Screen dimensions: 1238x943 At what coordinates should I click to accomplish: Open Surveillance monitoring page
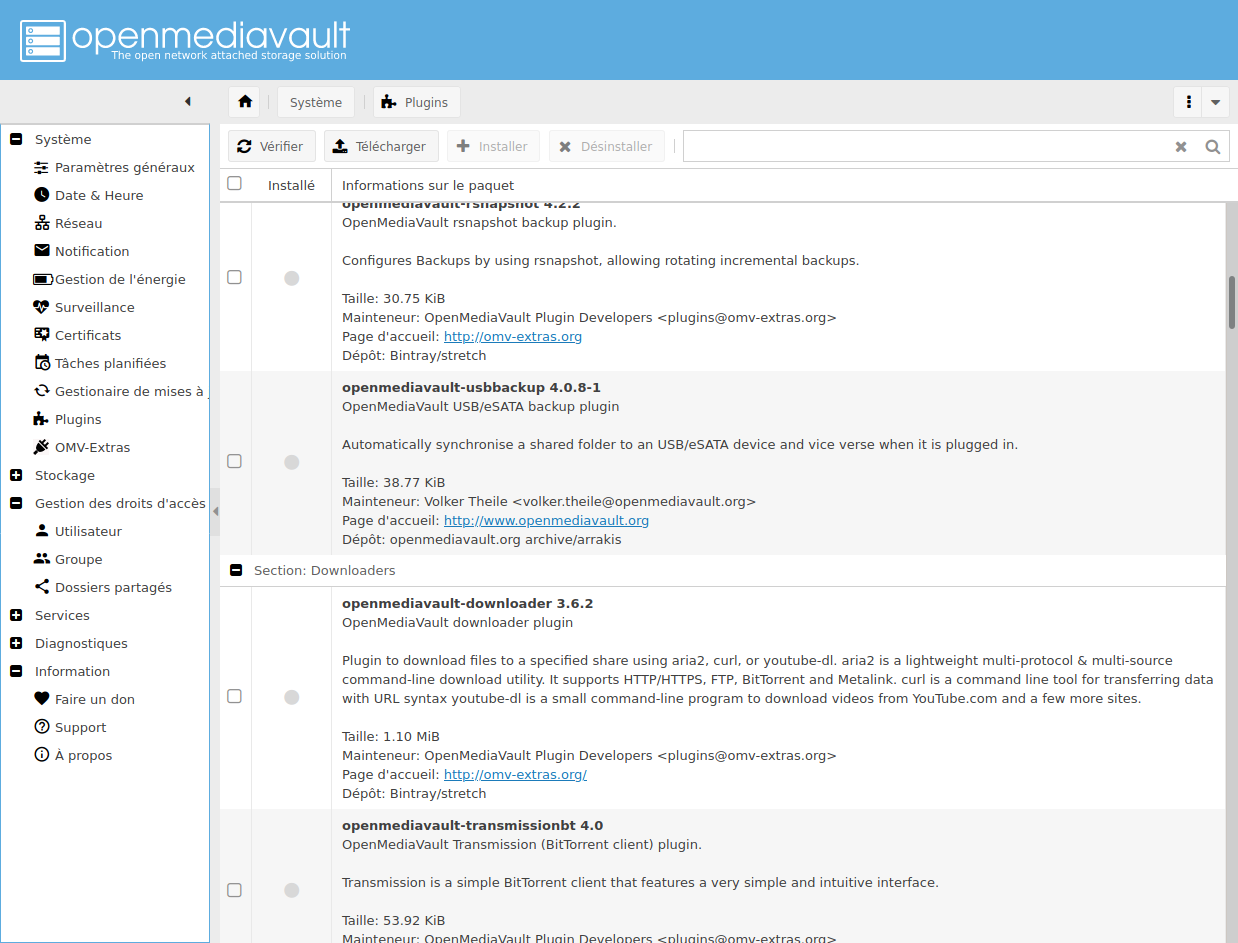(94, 307)
